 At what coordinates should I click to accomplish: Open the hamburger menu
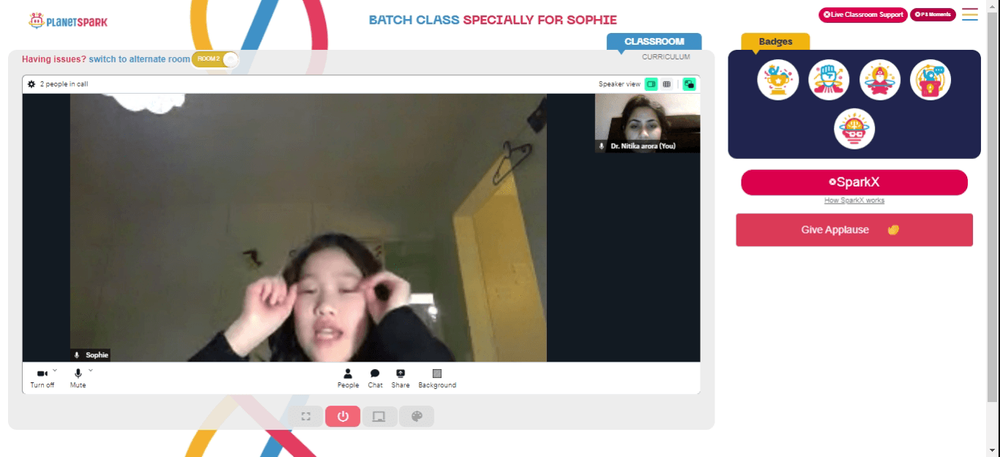coord(970,14)
